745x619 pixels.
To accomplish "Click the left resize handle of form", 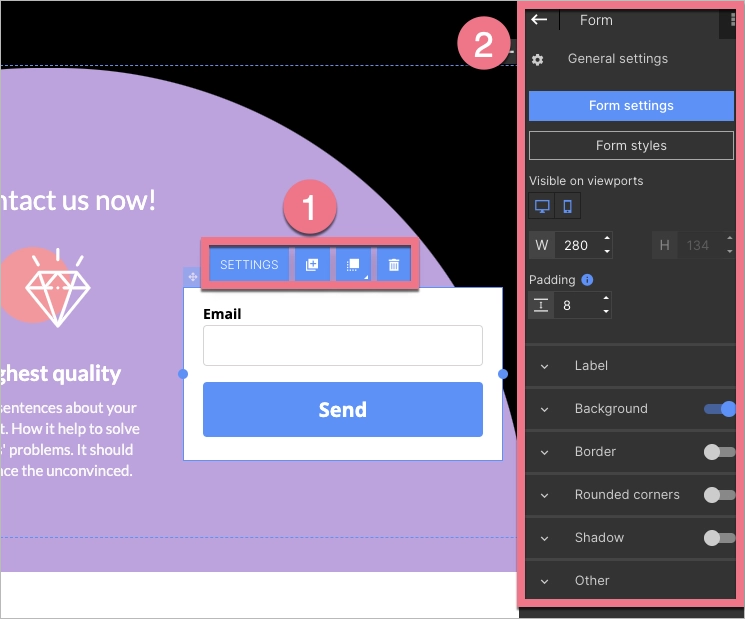I will pos(183,374).
